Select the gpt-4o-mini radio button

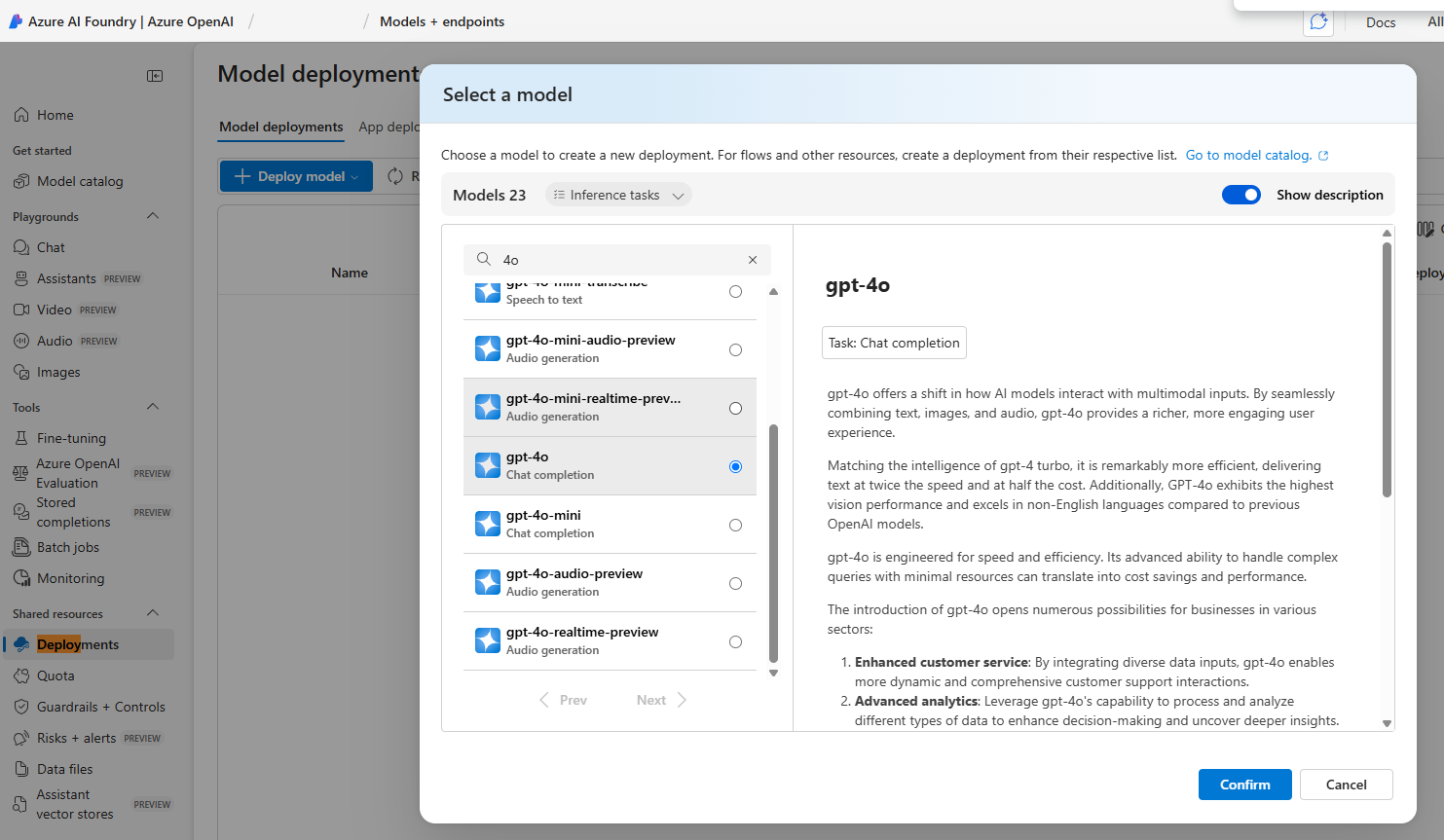click(x=735, y=525)
